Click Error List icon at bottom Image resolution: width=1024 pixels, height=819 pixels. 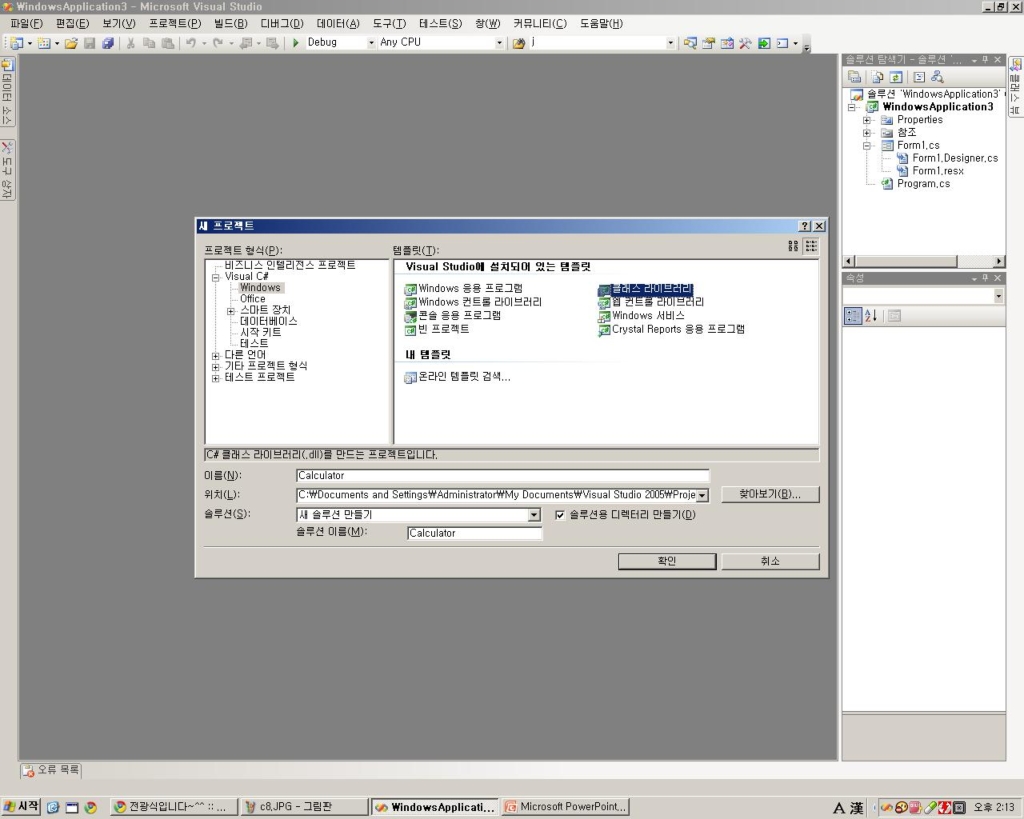pyautogui.click(x=28, y=771)
